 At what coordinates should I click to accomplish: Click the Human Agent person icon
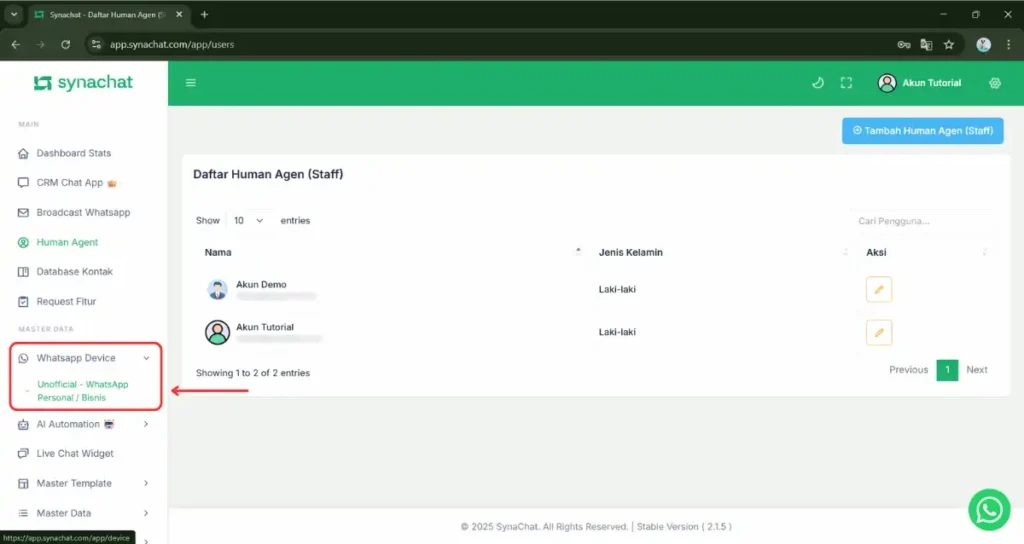click(x=24, y=242)
